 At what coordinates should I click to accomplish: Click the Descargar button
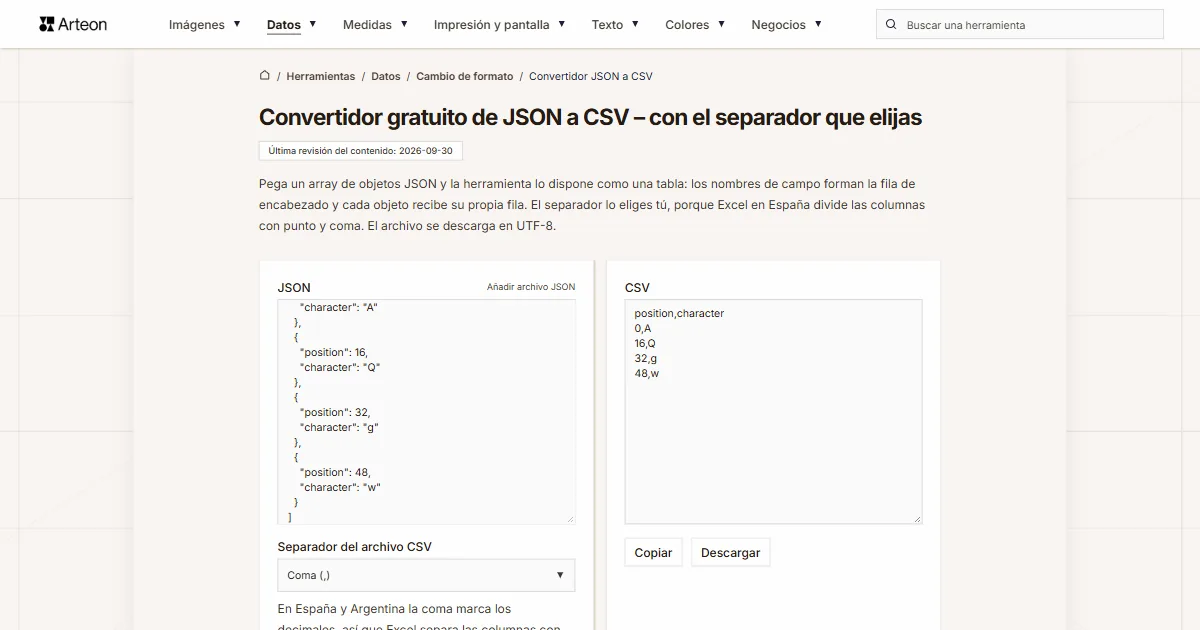[731, 552]
